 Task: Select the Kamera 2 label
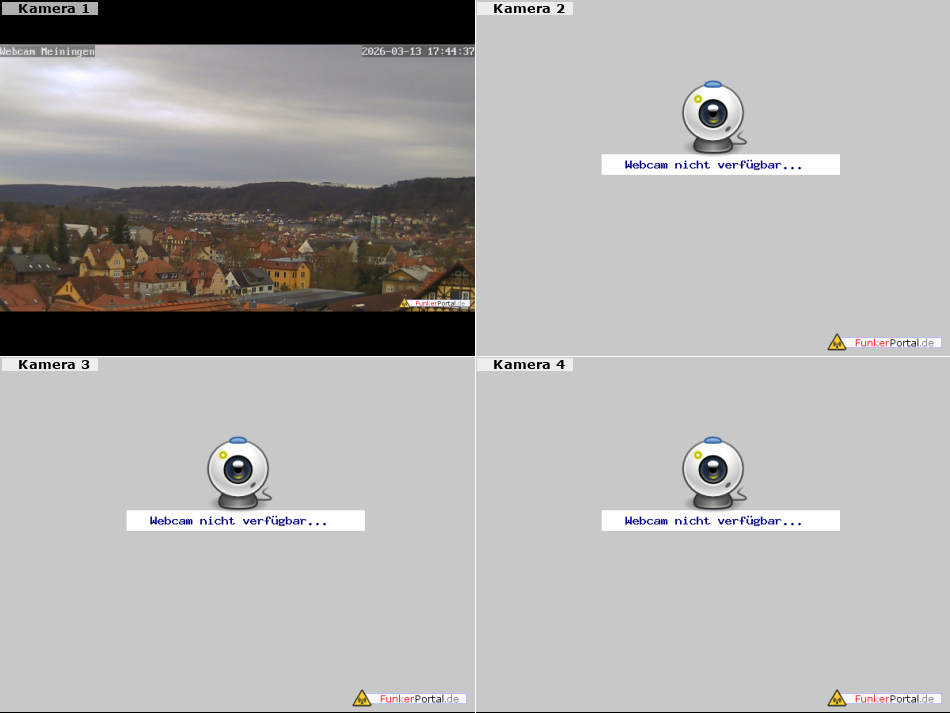(529, 9)
